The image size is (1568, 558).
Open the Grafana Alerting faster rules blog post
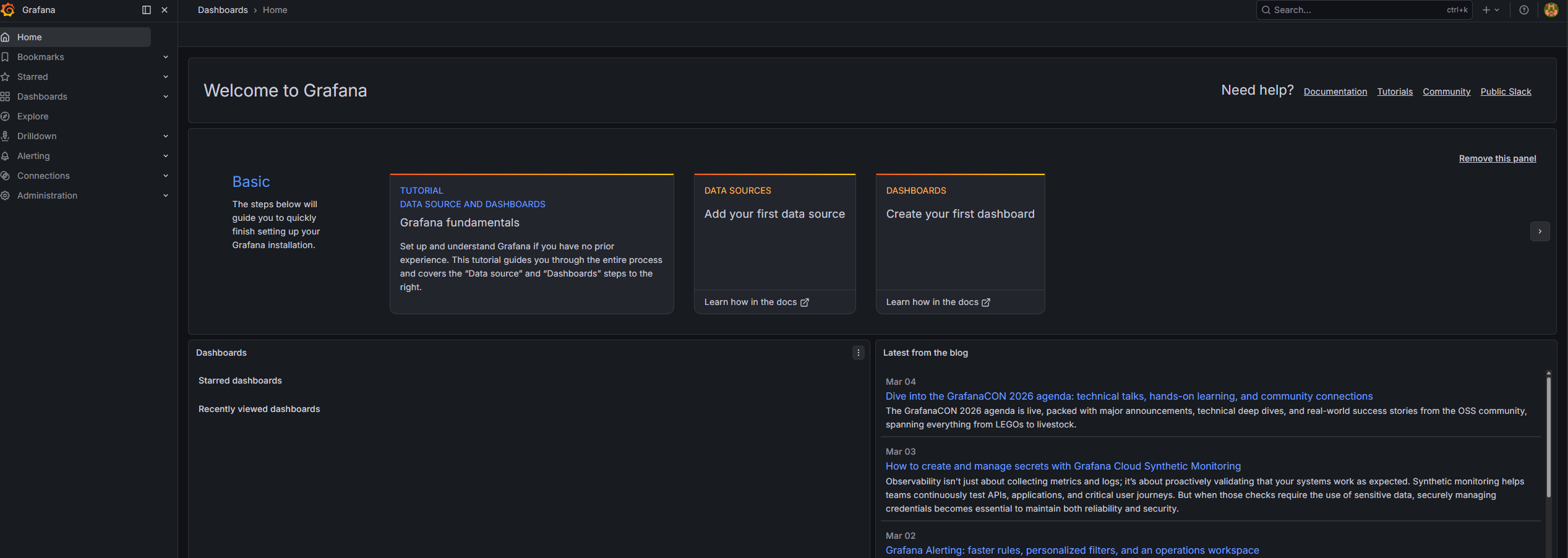1072,551
